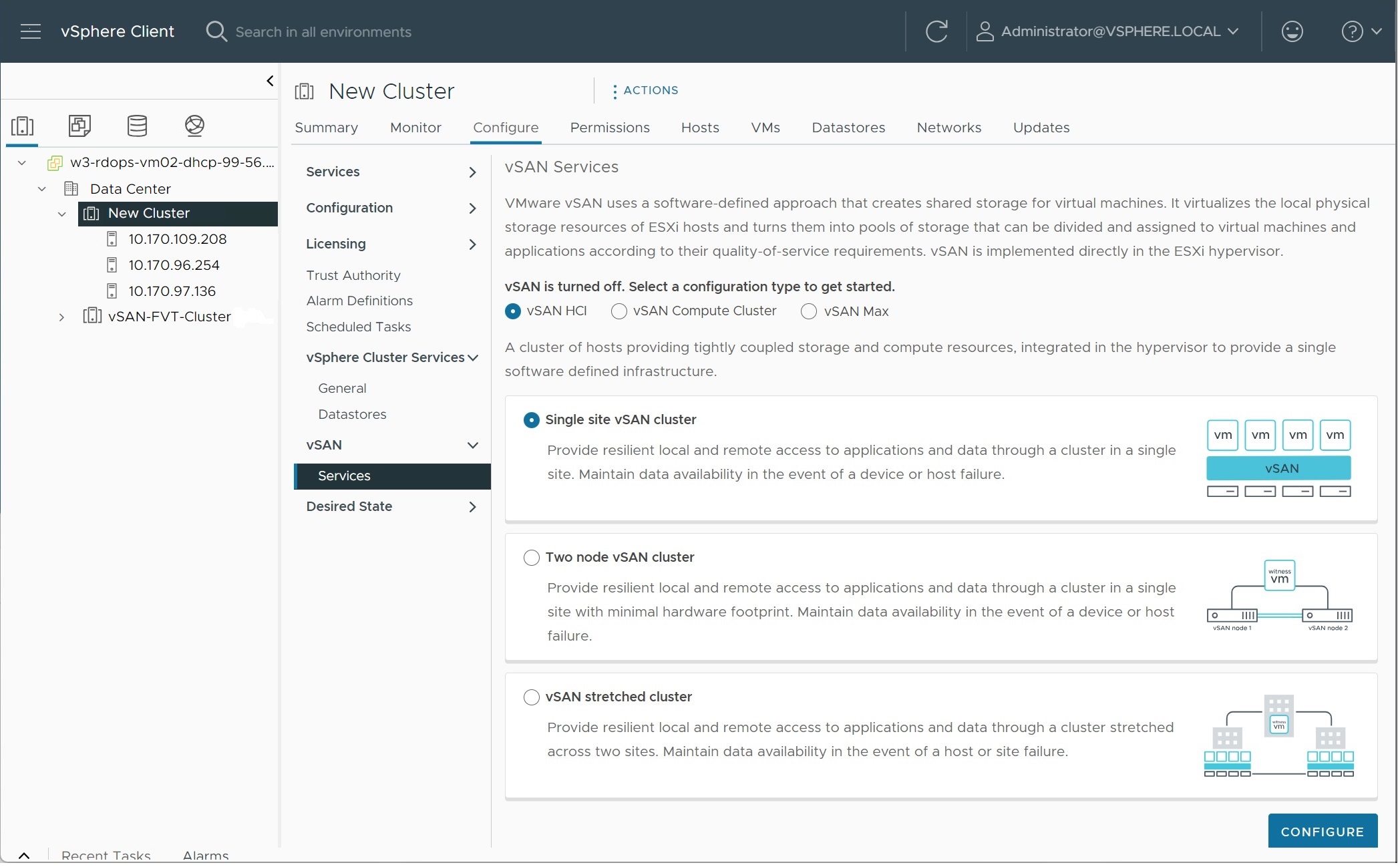This screenshot has width=1400, height=867.
Task: Click the VMs tab icon
Action: (766, 127)
